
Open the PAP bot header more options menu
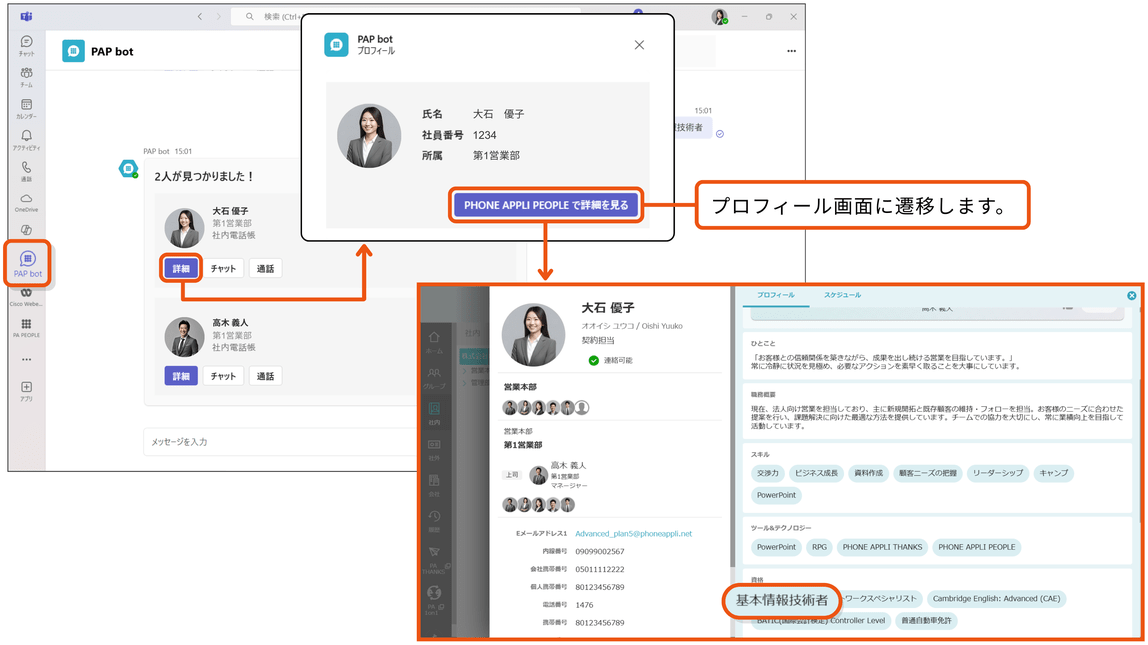(791, 51)
